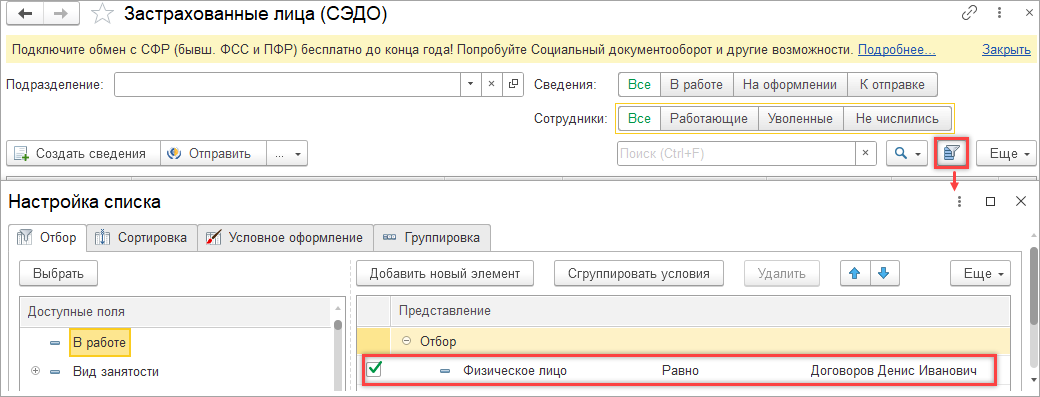This screenshot has height=397, width=1040.
Task: Open the dropdown beside the Отправить button
Action: click(287, 153)
